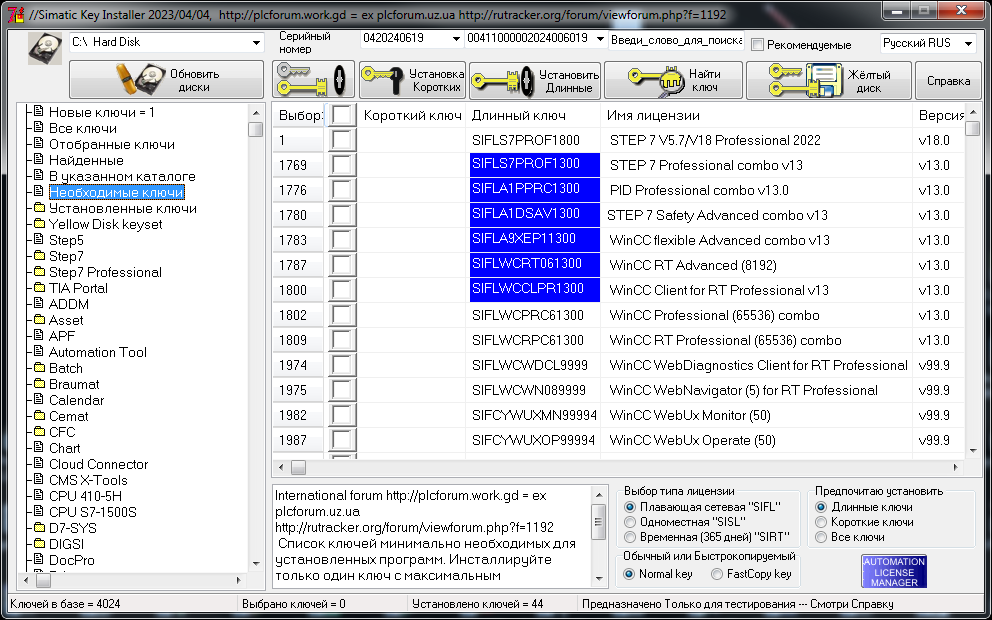Click document icon beside Cloud Connector
This screenshot has width=992, height=620.
tap(39, 463)
